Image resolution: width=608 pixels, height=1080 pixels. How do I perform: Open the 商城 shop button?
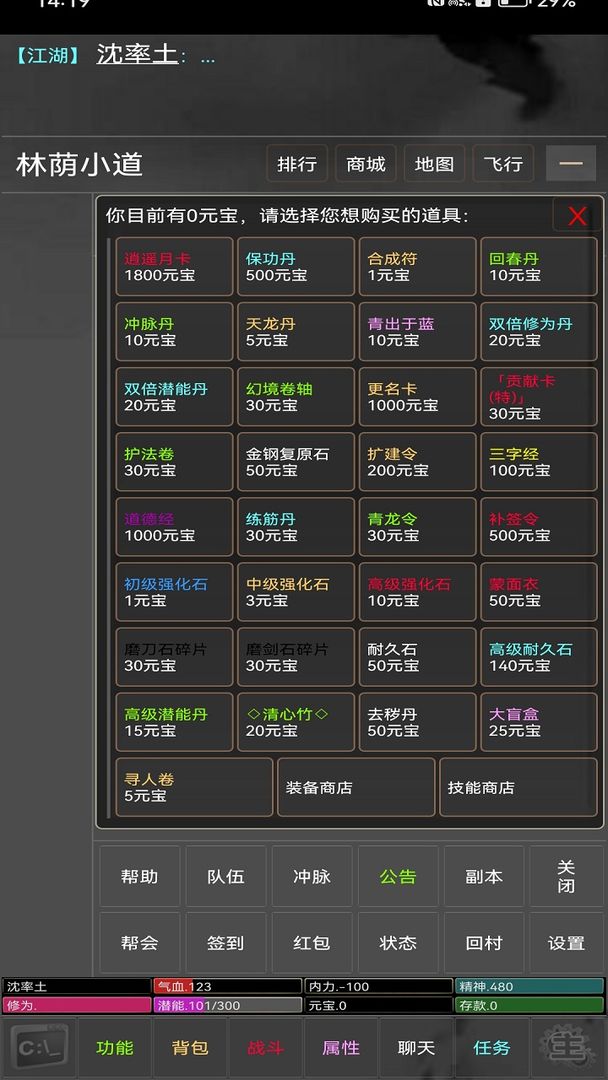coord(366,164)
